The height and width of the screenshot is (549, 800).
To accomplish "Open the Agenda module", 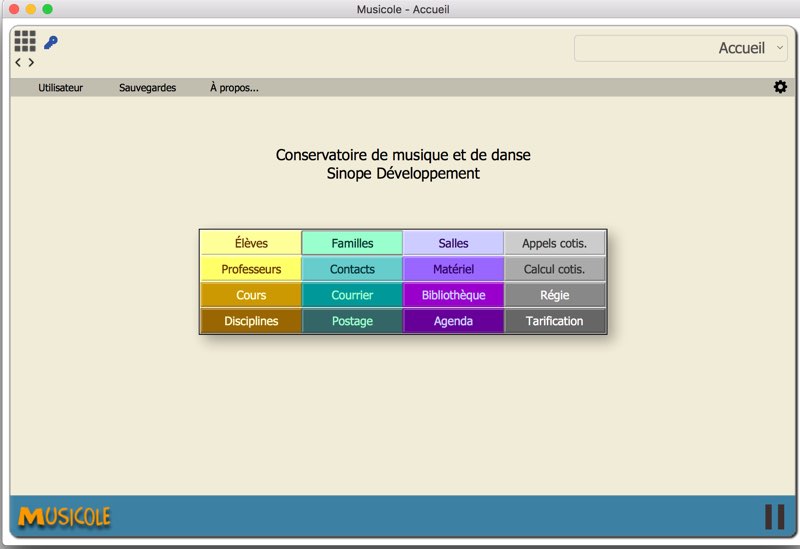I will point(453,321).
